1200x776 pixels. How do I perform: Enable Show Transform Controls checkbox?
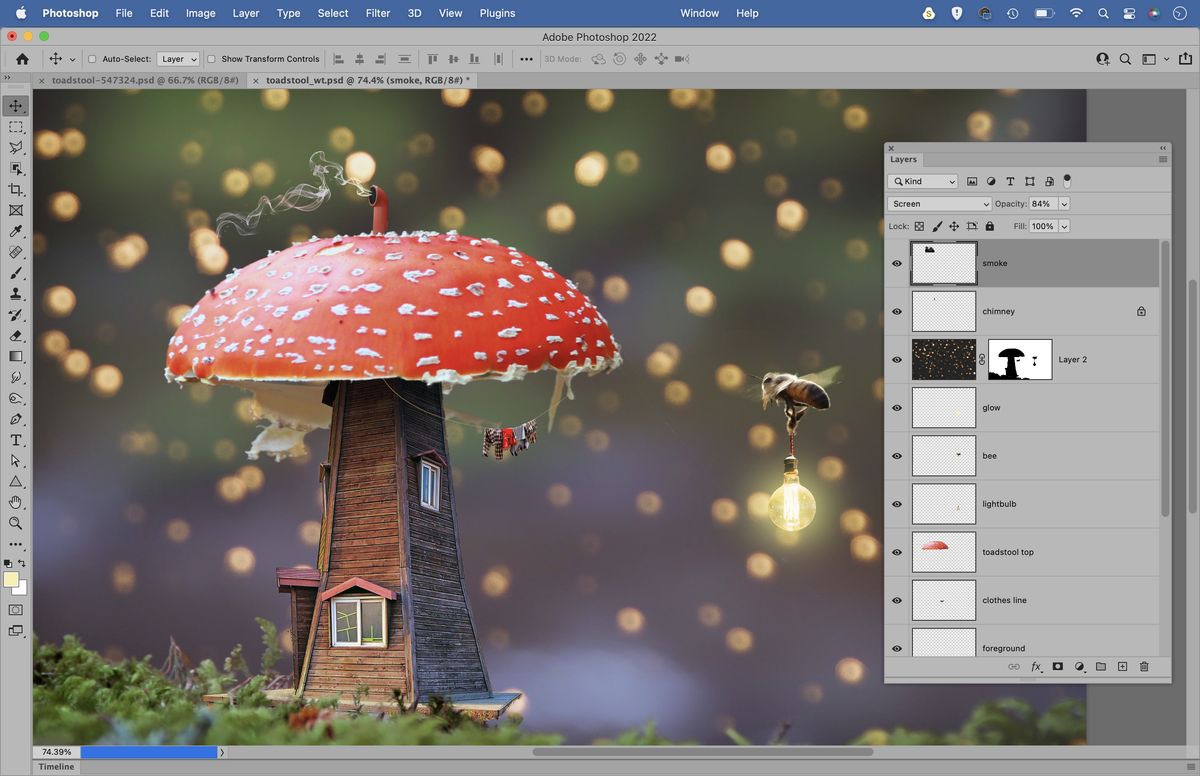[211, 59]
